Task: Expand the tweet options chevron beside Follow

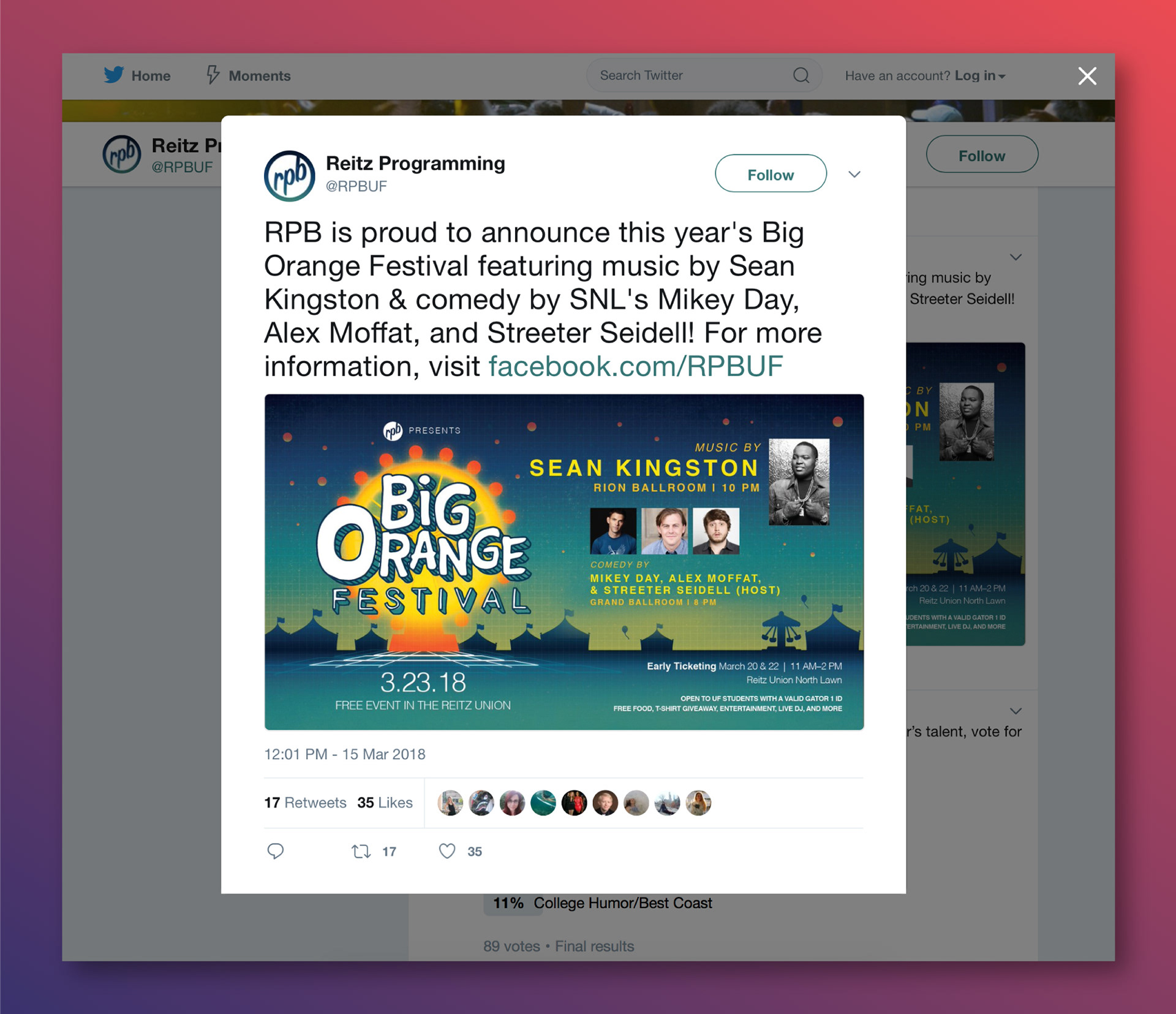Action: click(x=854, y=175)
